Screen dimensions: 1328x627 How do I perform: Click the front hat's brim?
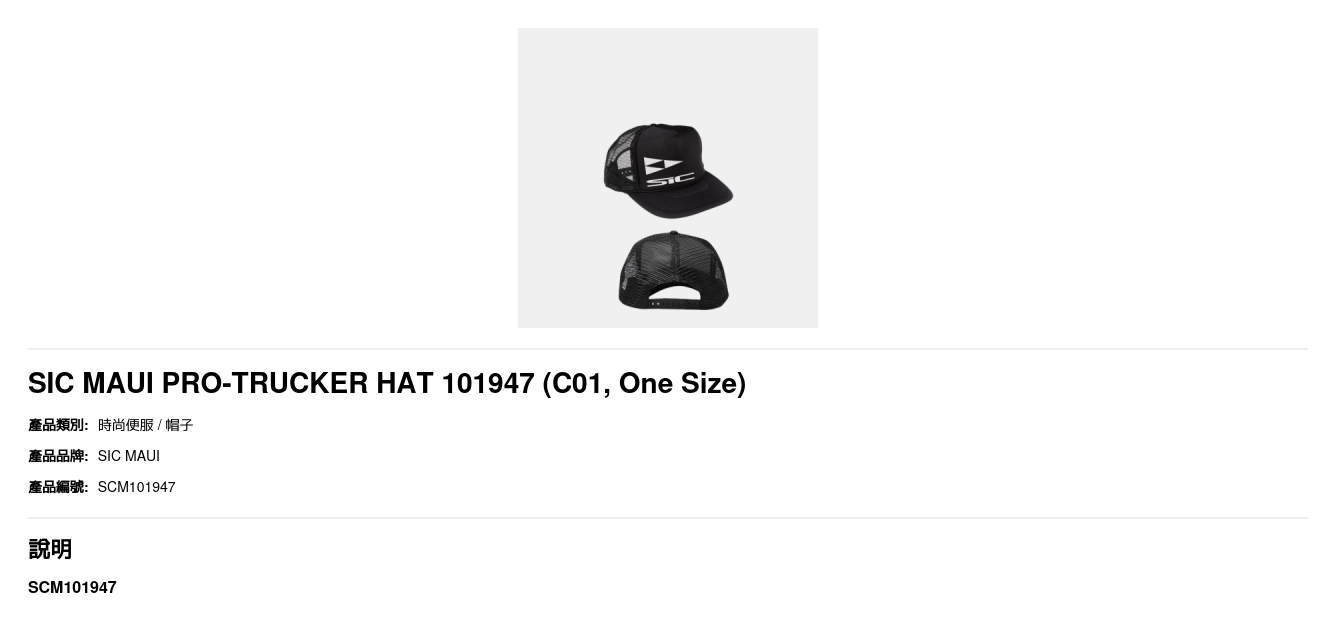(x=700, y=197)
